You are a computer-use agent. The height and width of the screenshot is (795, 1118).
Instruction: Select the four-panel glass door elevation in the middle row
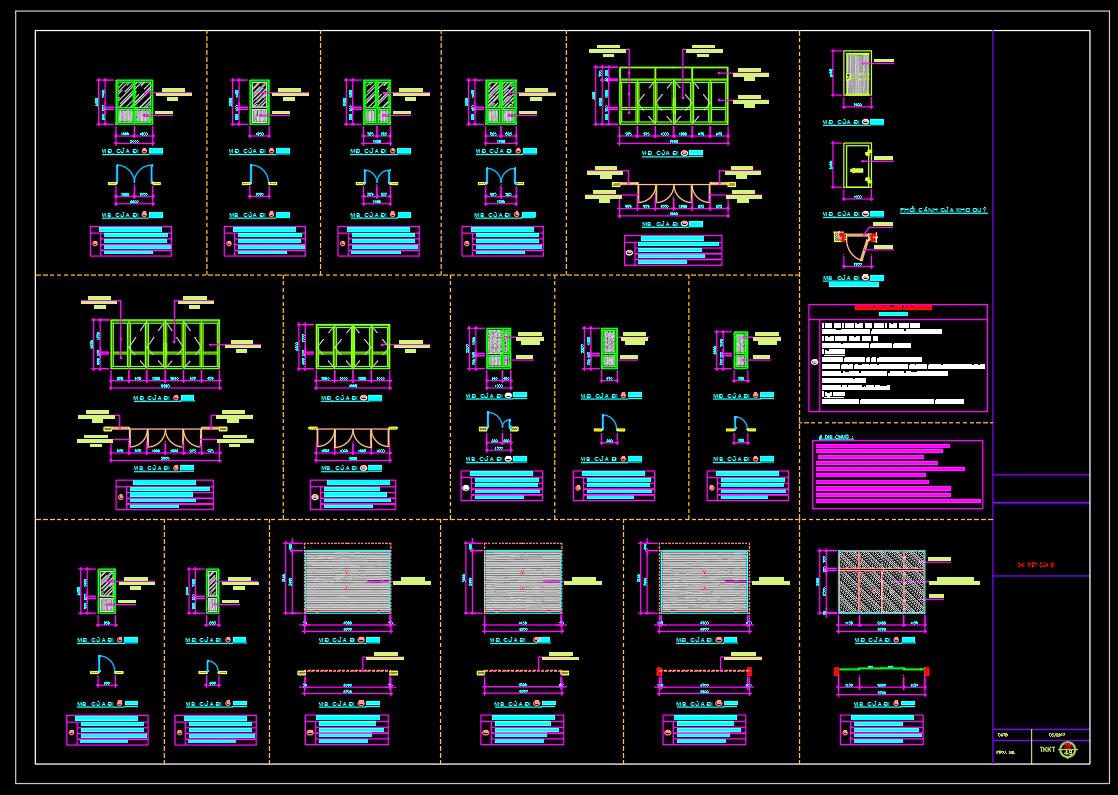coord(352,346)
